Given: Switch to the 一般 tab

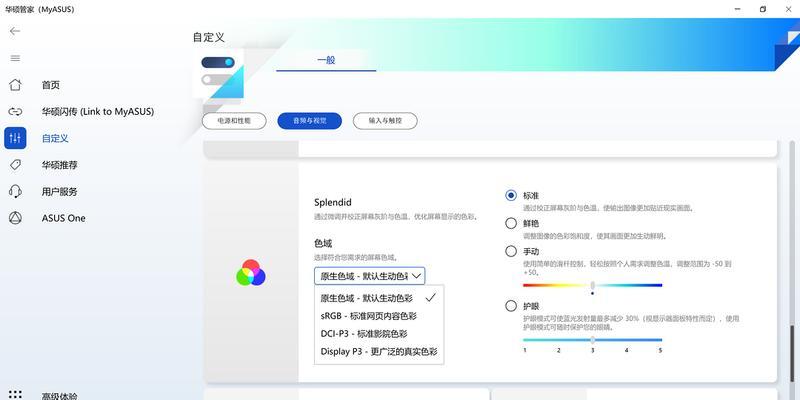Looking at the screenshot, I should tap(326, 60).
